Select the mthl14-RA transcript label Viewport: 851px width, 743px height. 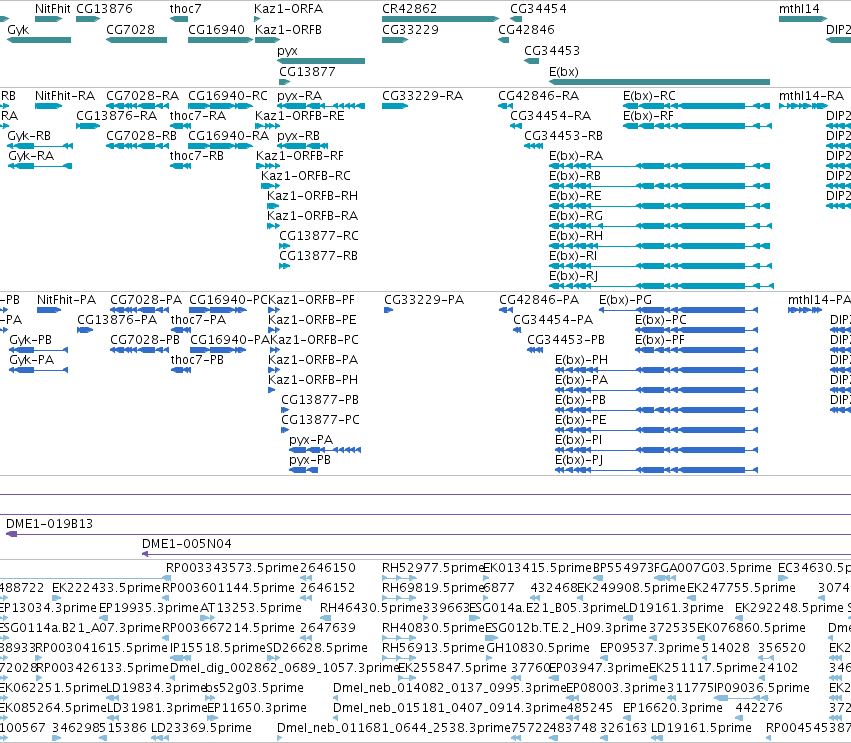tap(811, 96)
